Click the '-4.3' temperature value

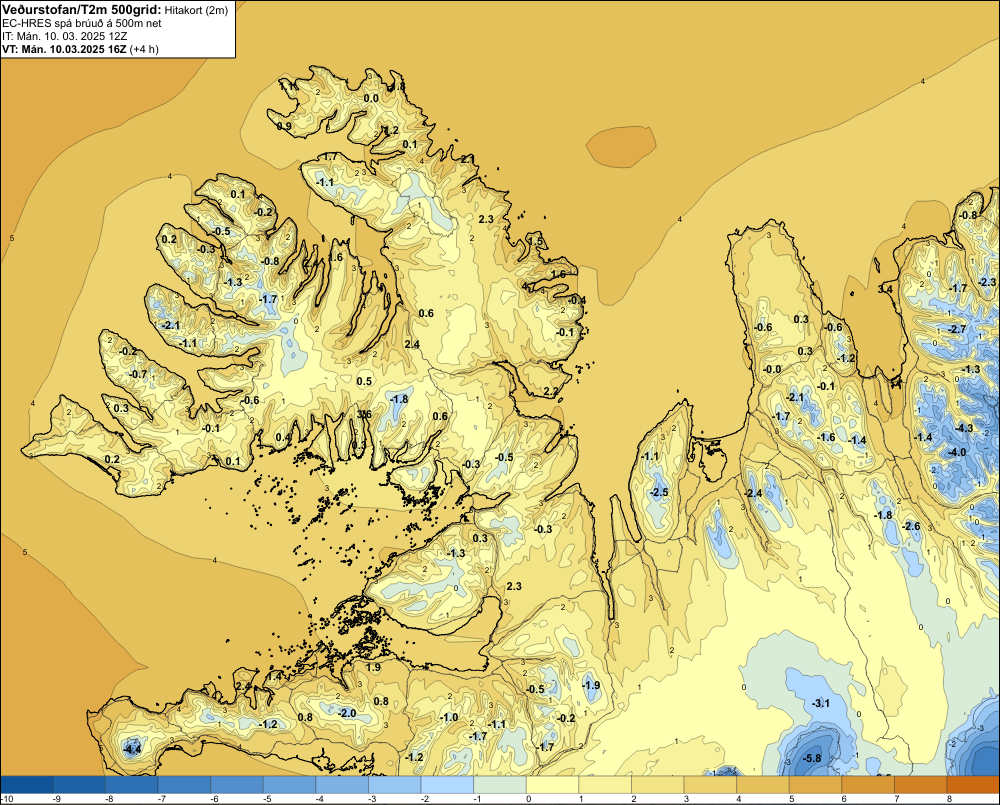point(965,428)
